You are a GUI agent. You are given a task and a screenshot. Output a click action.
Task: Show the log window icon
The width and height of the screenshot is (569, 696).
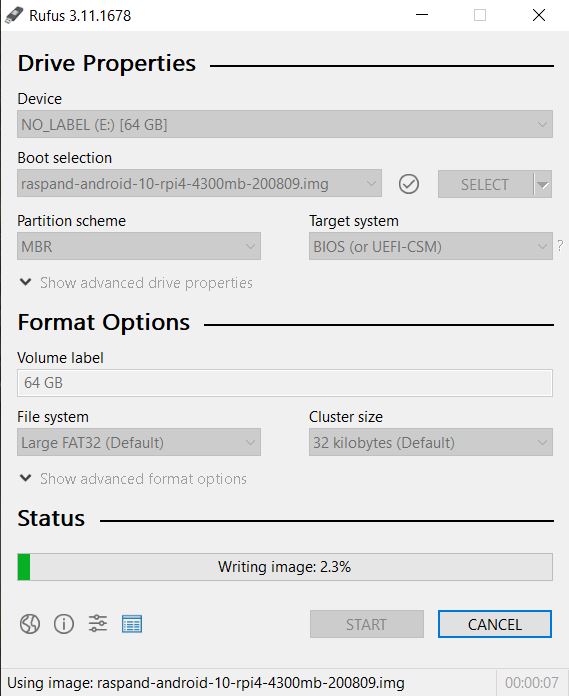pyautogui.click(x=132, y=624)
